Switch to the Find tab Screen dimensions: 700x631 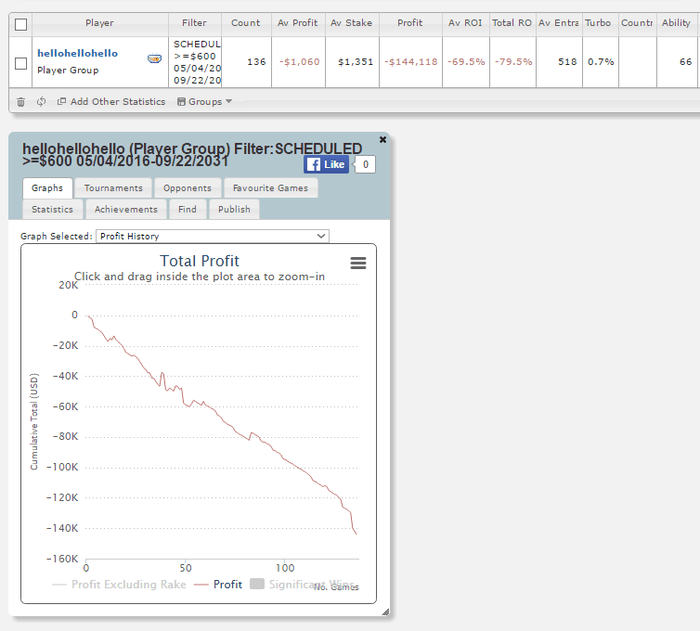pos(188,209)
